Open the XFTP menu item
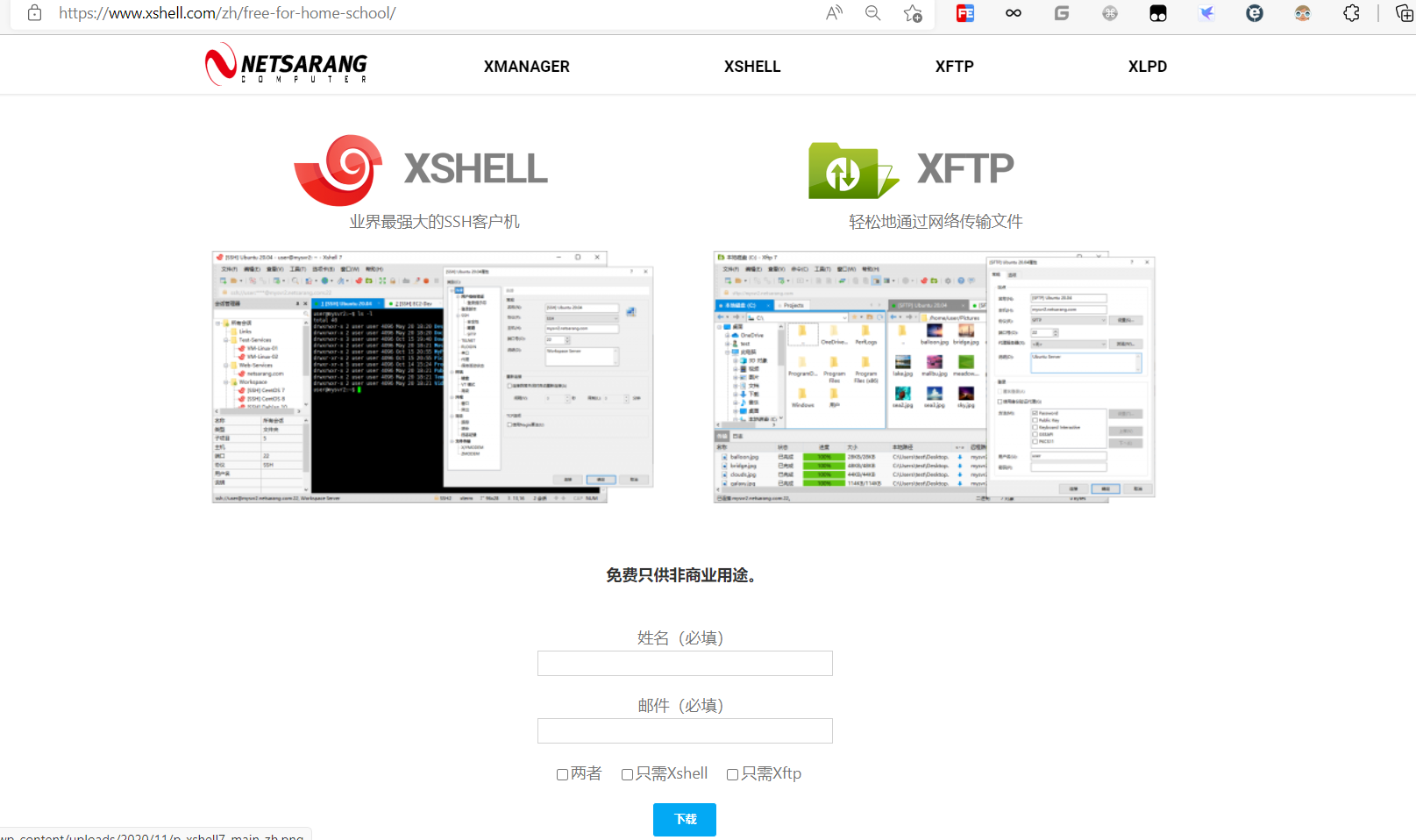This screenshot has height=840, width=1416. tap(955, 67)
